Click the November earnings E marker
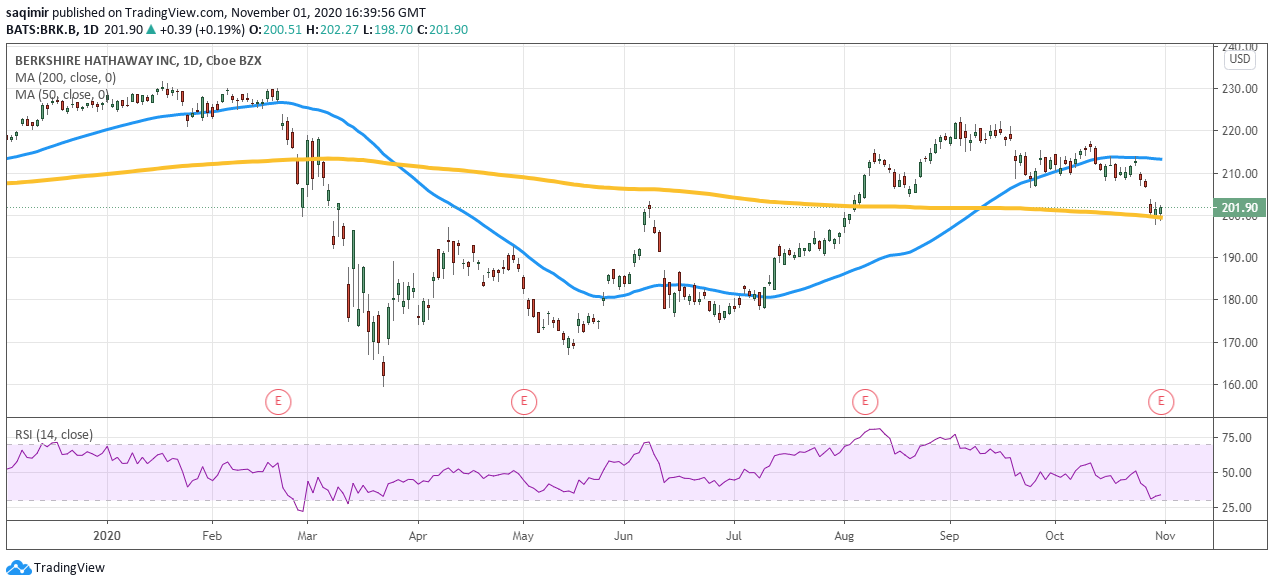1274x586 pixels. pos(1160,401)
